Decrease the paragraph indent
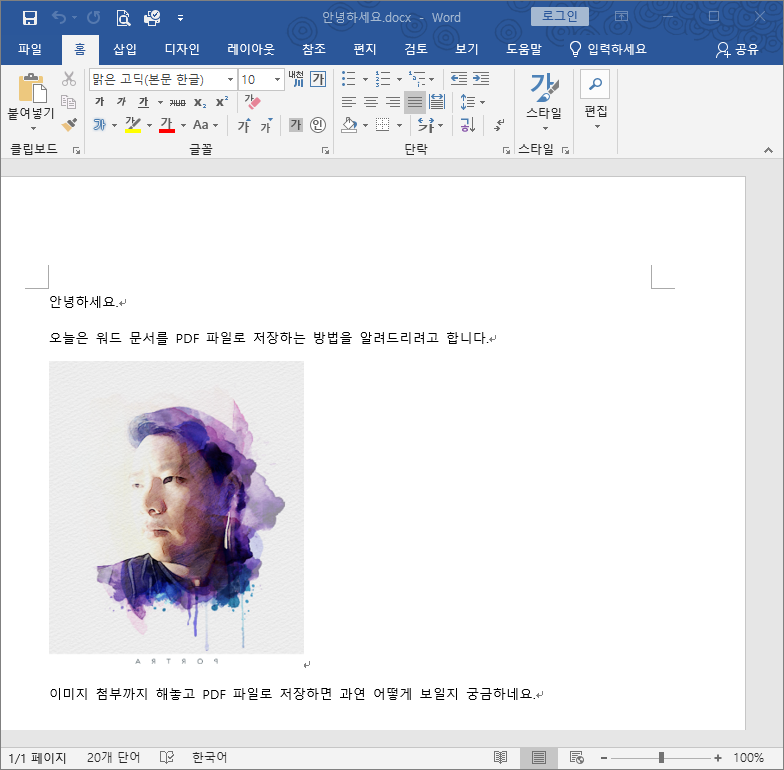 click(458, 78)
